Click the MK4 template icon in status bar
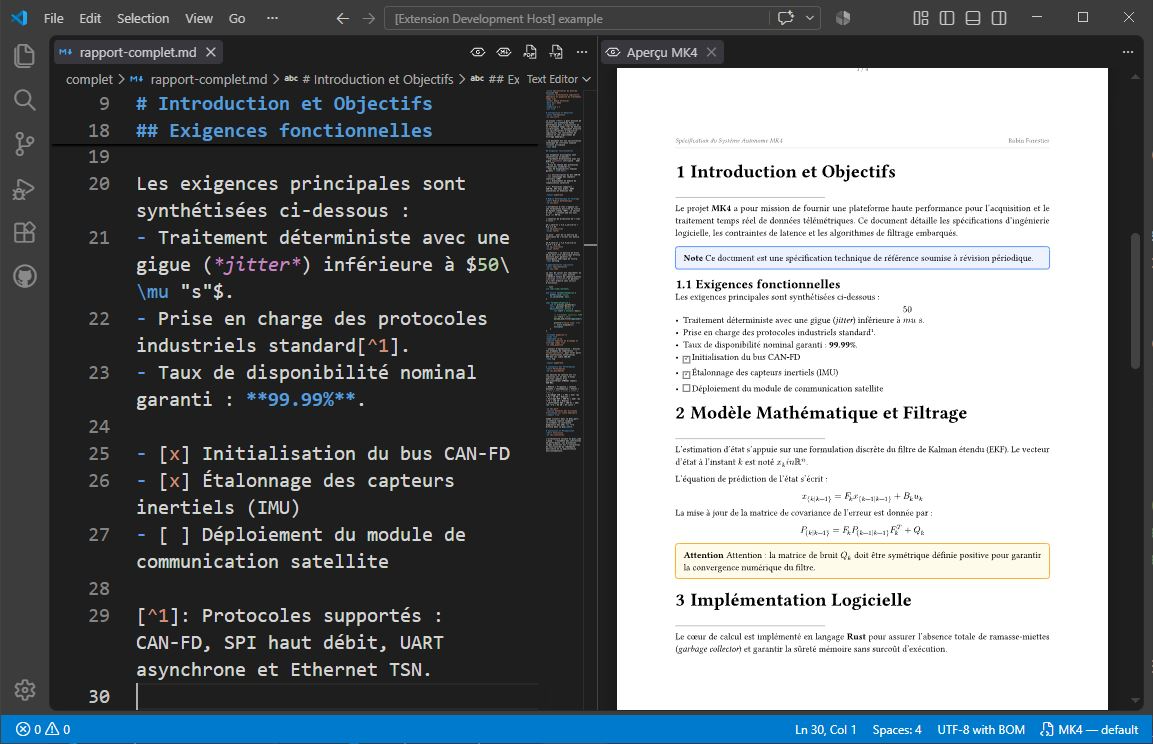 (x=1046, y=729)
